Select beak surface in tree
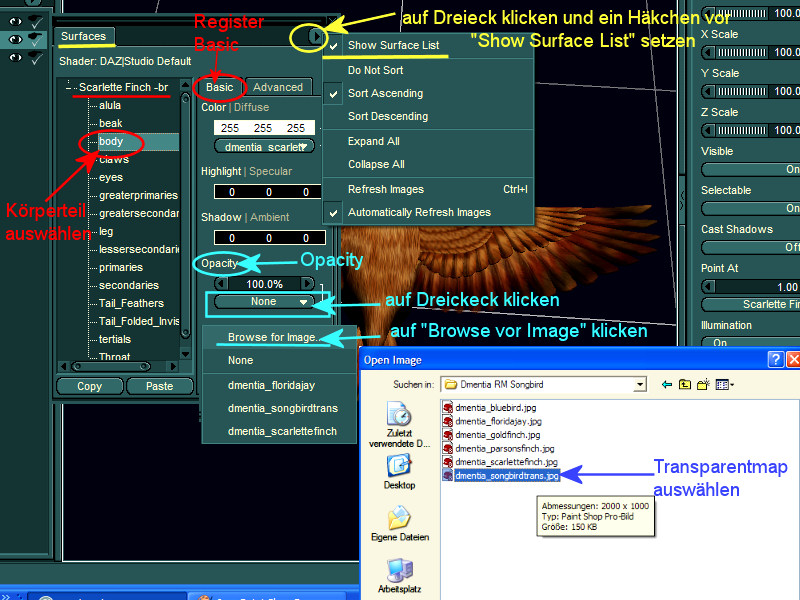This screenshot has width=800, height=600. [111, 123]
